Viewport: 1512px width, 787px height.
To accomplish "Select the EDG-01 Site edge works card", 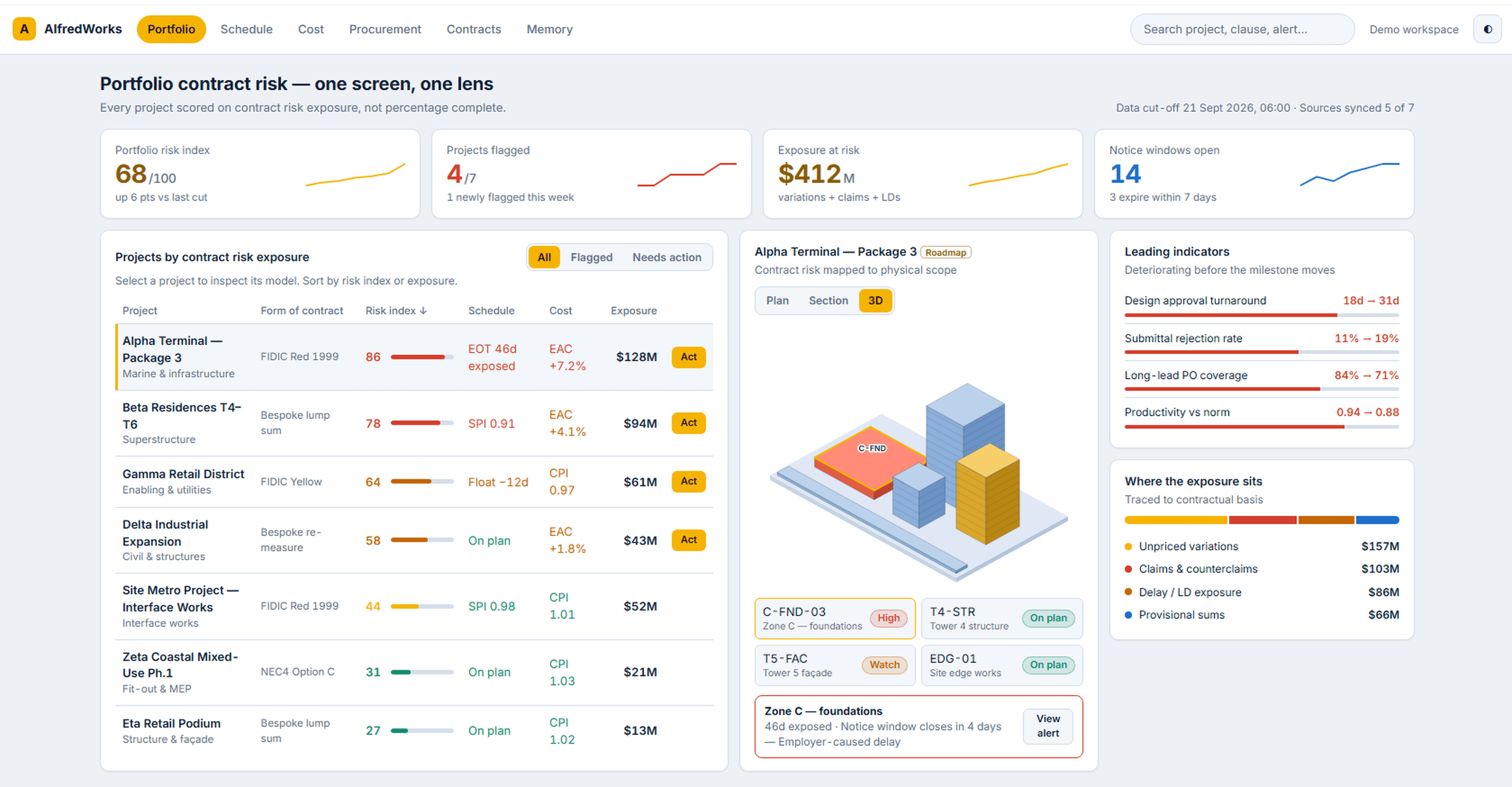I will coord(1002,665).
